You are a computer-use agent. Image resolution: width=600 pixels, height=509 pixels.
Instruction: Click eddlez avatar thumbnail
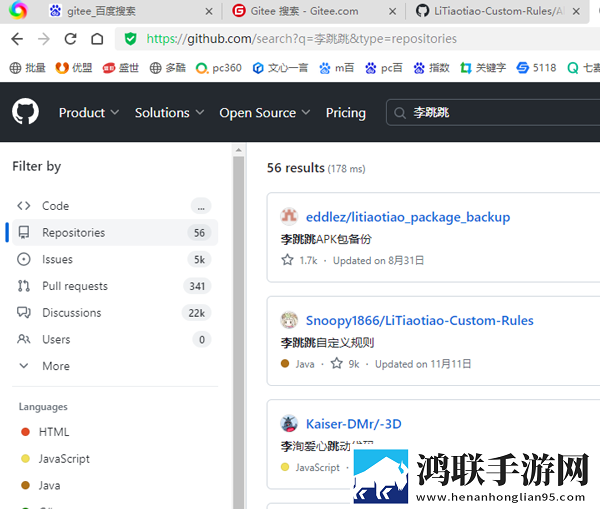(289, 217)
